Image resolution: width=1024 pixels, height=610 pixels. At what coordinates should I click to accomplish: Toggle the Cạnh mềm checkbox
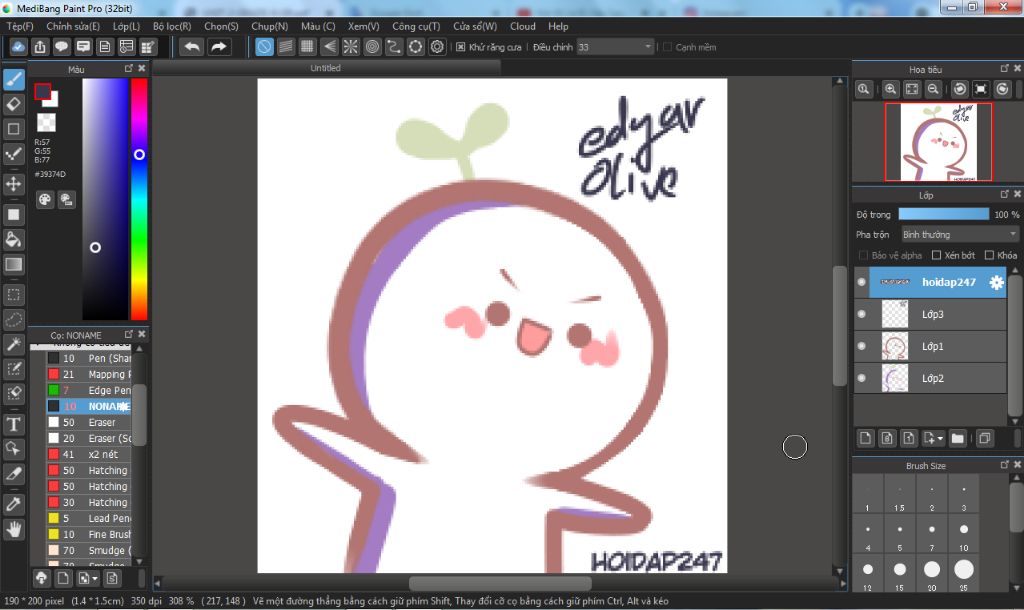point(667,47)
